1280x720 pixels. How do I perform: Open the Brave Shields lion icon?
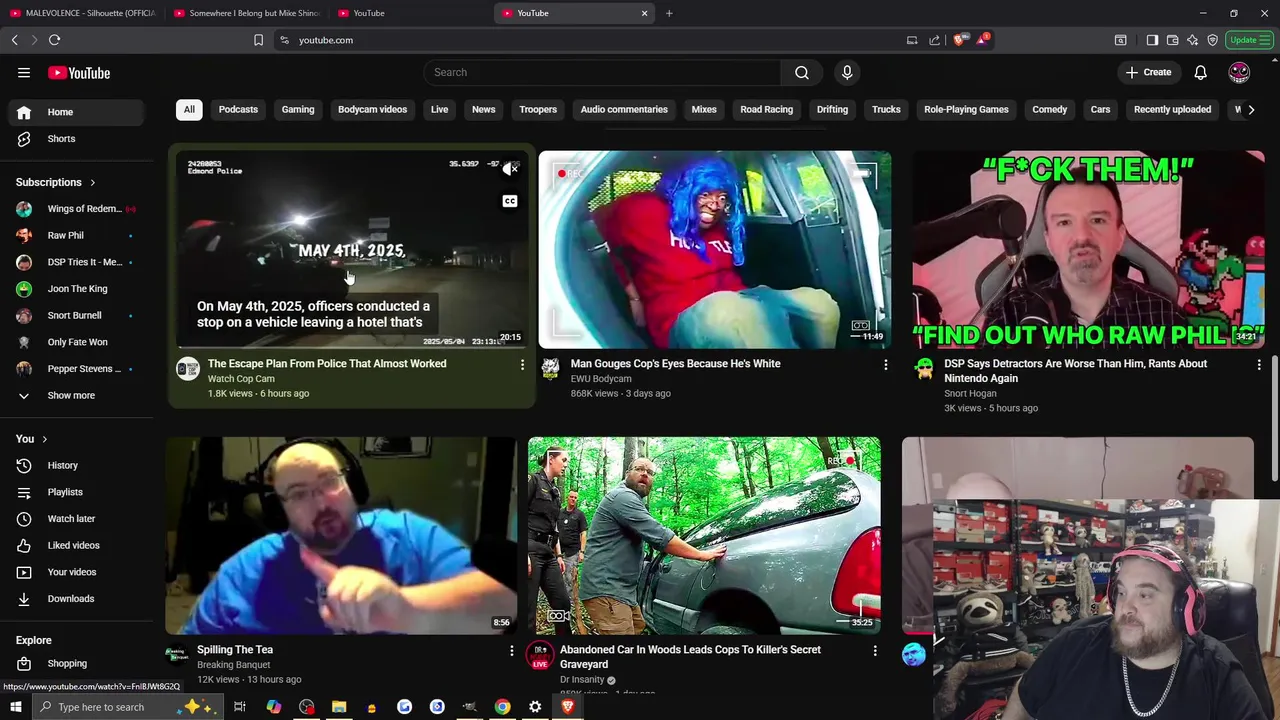(959, 40)
